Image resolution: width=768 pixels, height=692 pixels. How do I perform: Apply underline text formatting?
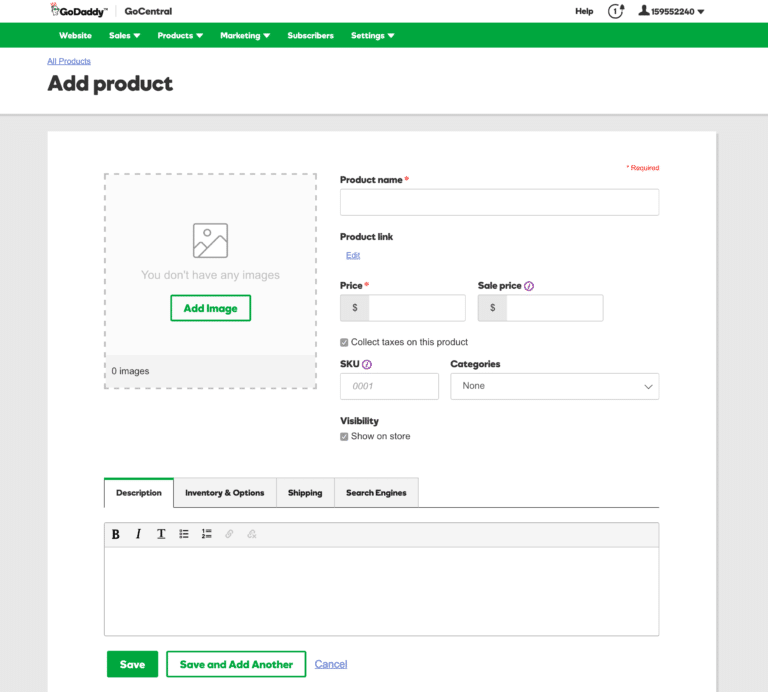[161, 534]
